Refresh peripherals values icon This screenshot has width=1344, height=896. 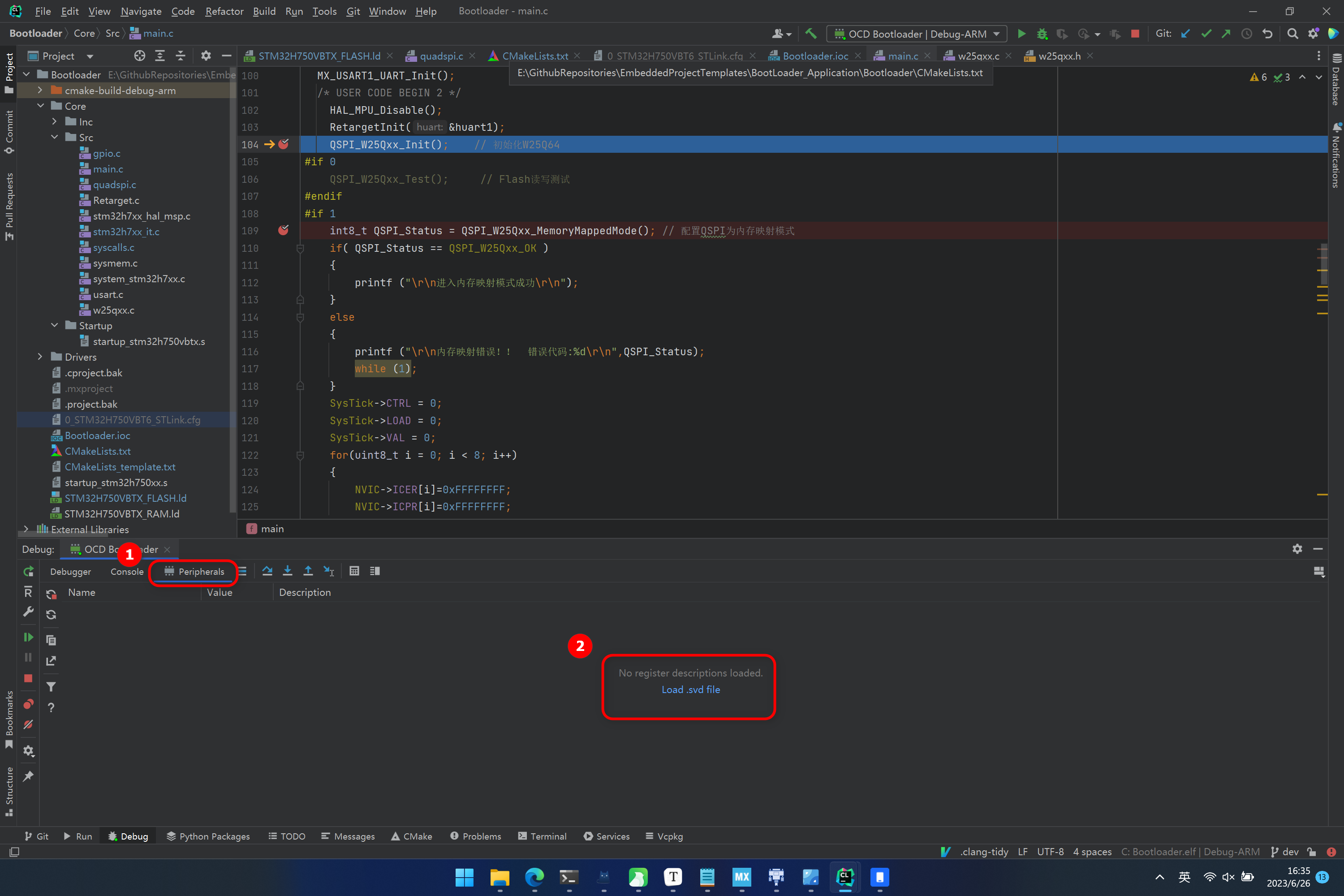[51, 615]
